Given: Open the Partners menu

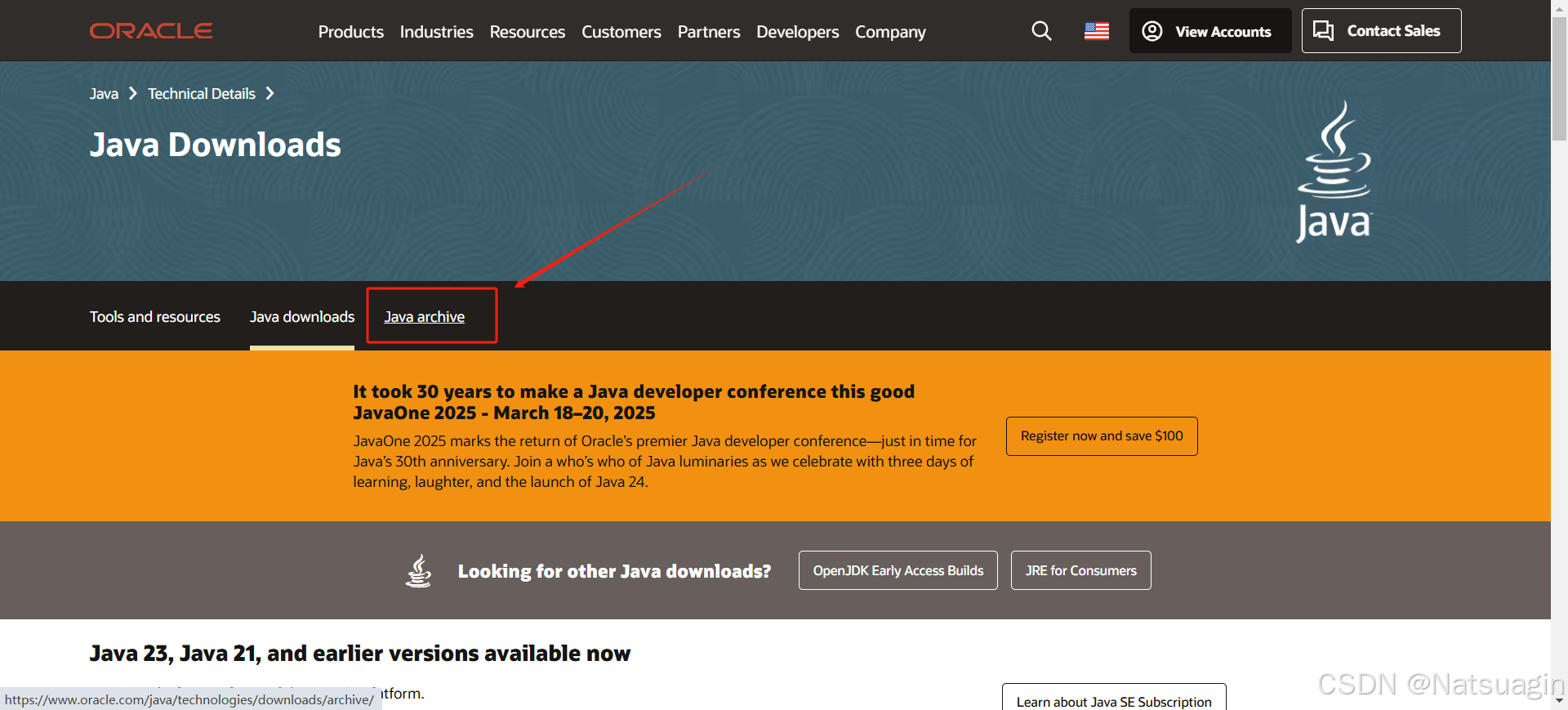Looking at the screenshot, I should pyautogui.click(x=709, y=32).
